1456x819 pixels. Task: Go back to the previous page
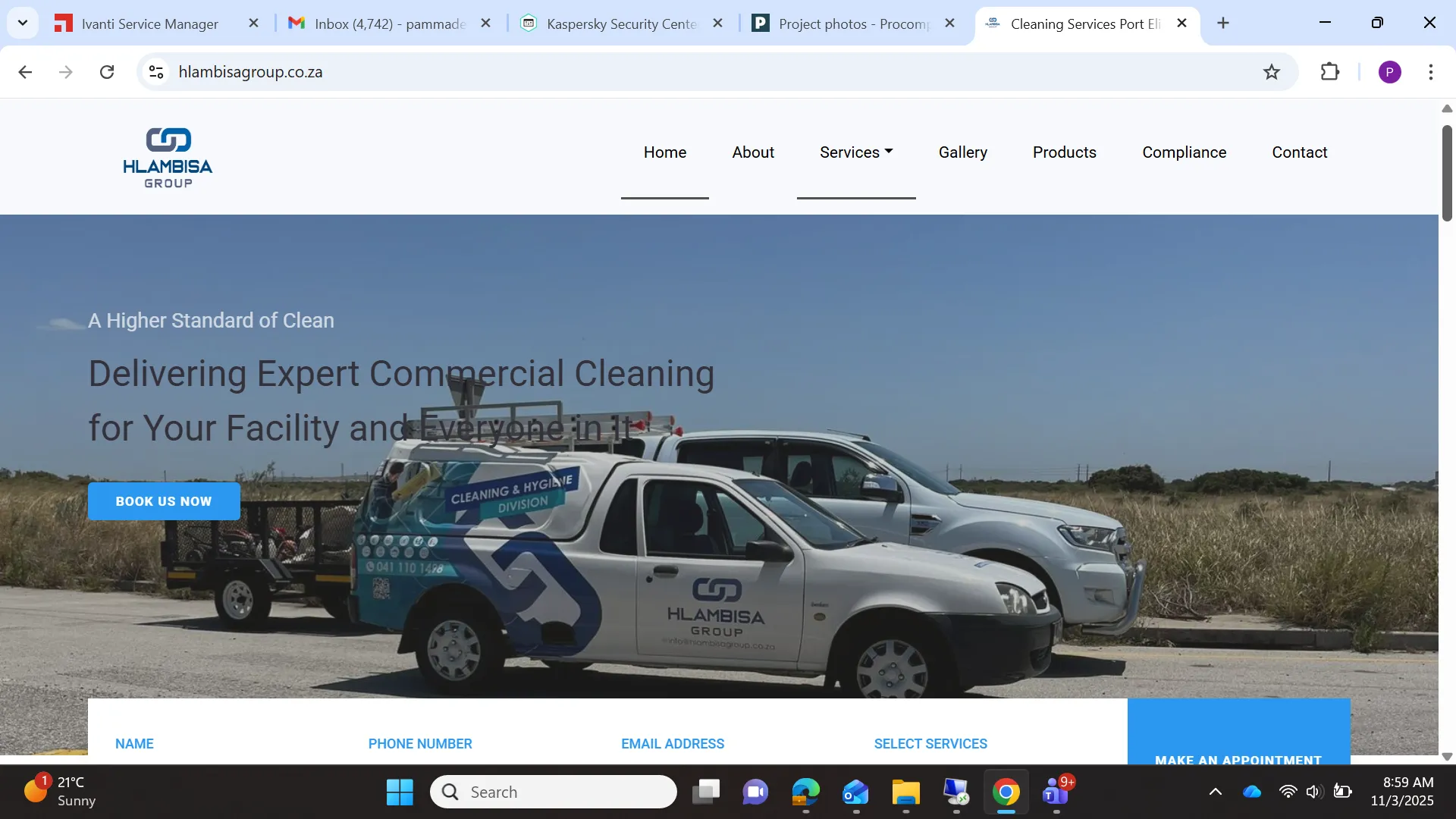click(25, 72)
